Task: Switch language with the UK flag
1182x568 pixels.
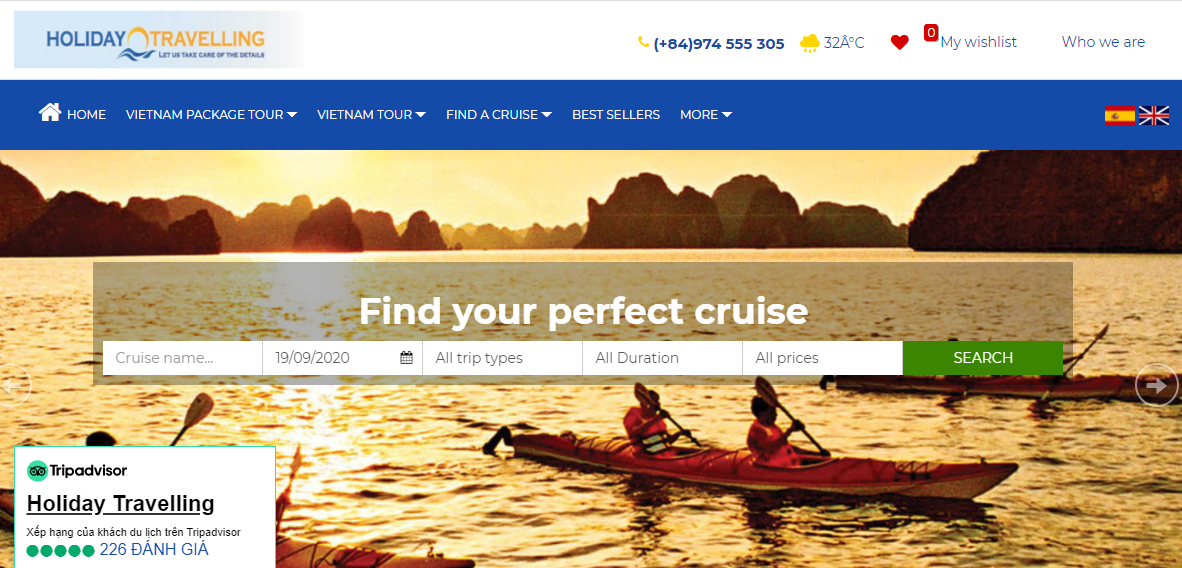Action: [x=1153, y=115]
